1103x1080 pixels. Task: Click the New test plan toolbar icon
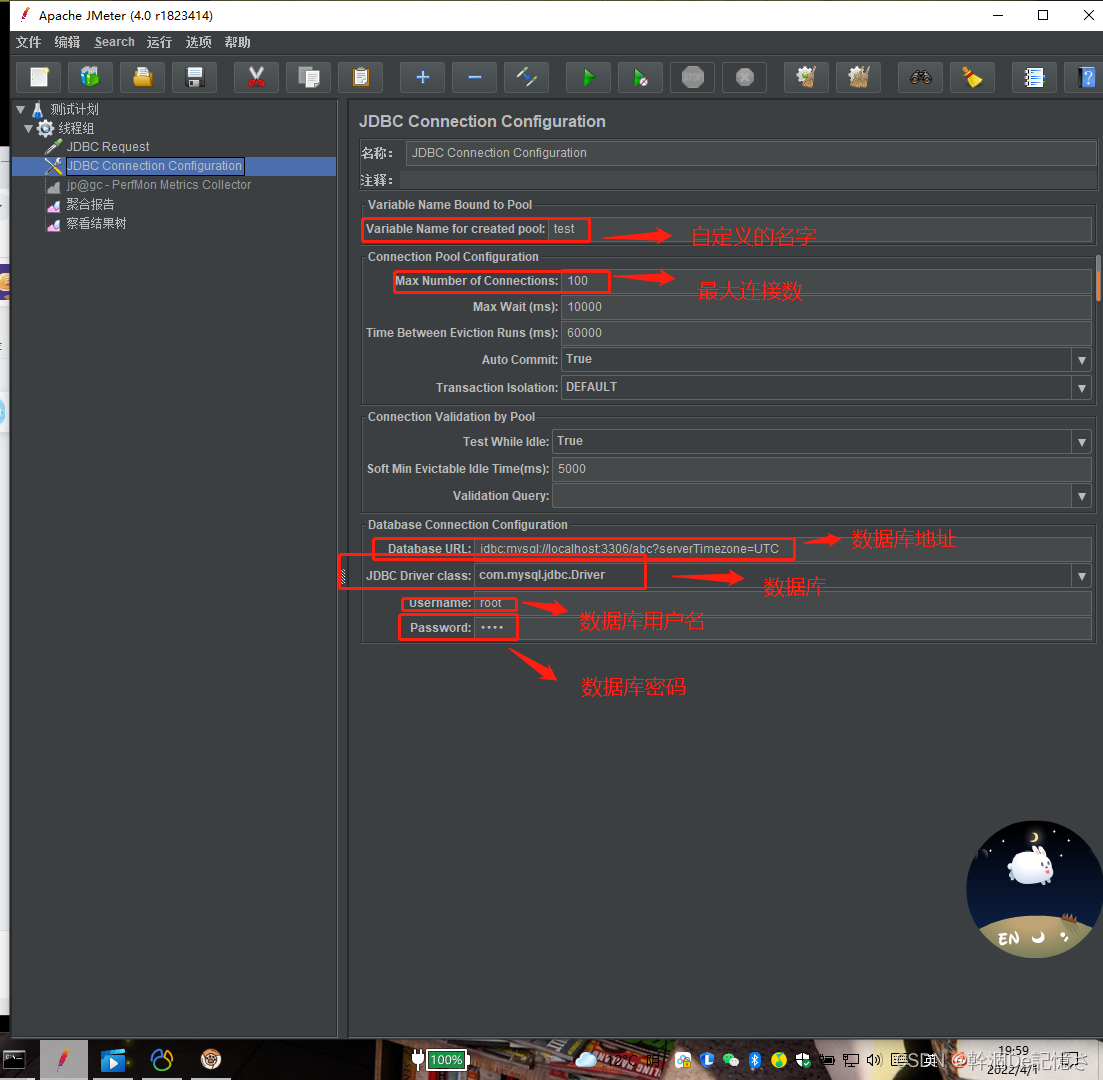(39, 77)
